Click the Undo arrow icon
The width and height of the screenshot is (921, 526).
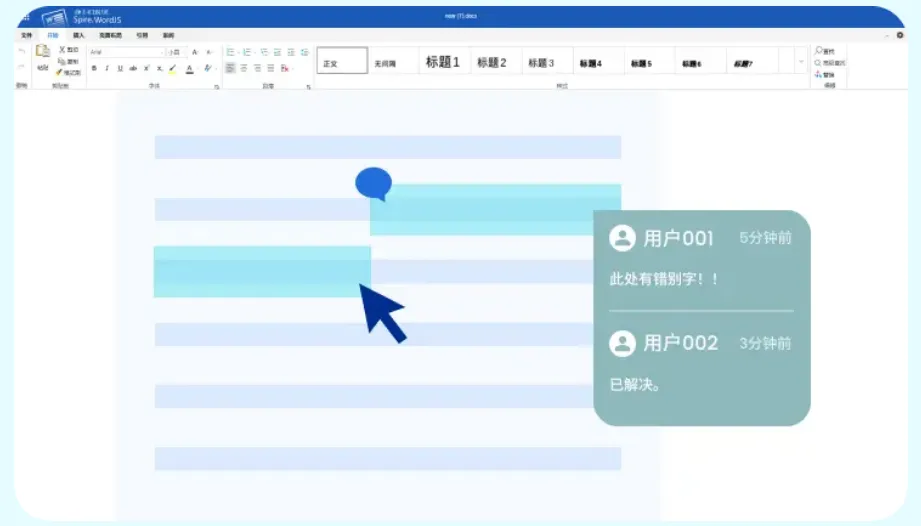tap(22, 52)
